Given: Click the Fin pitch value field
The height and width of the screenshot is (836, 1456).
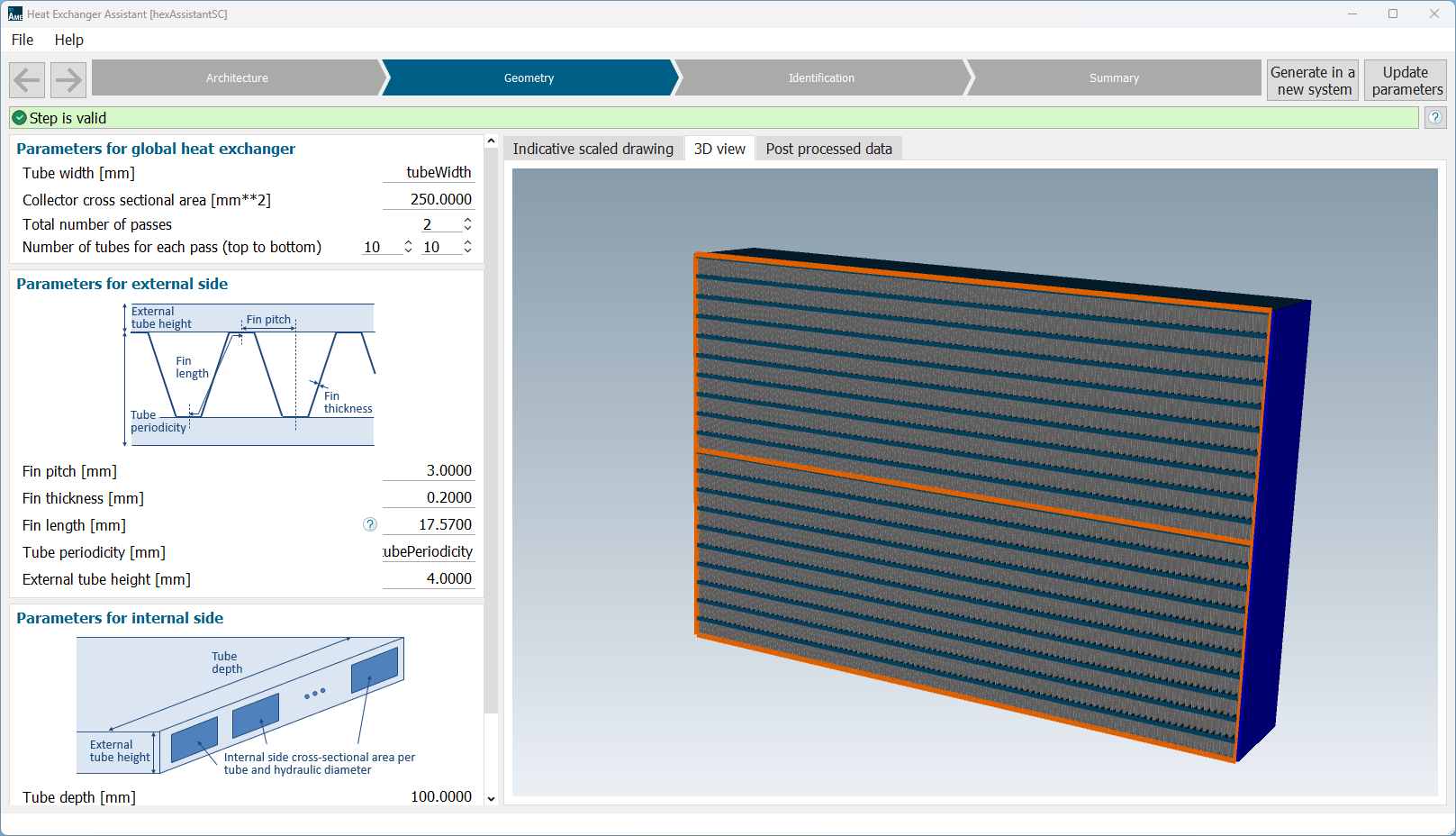Looking at the screenshot, I should (429, 470).
